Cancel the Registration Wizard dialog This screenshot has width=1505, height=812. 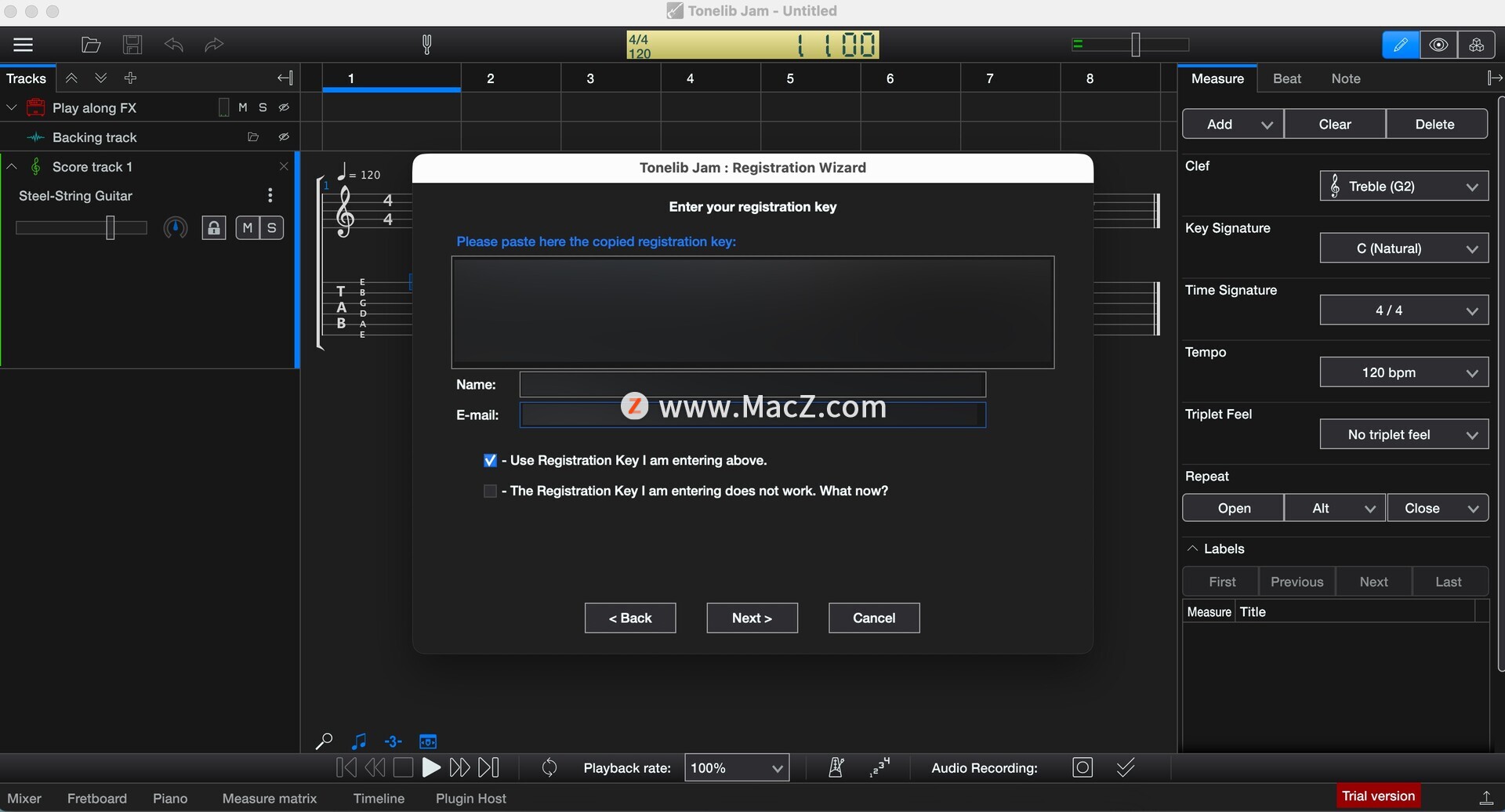pyautogui.click(x=873, y=618)
